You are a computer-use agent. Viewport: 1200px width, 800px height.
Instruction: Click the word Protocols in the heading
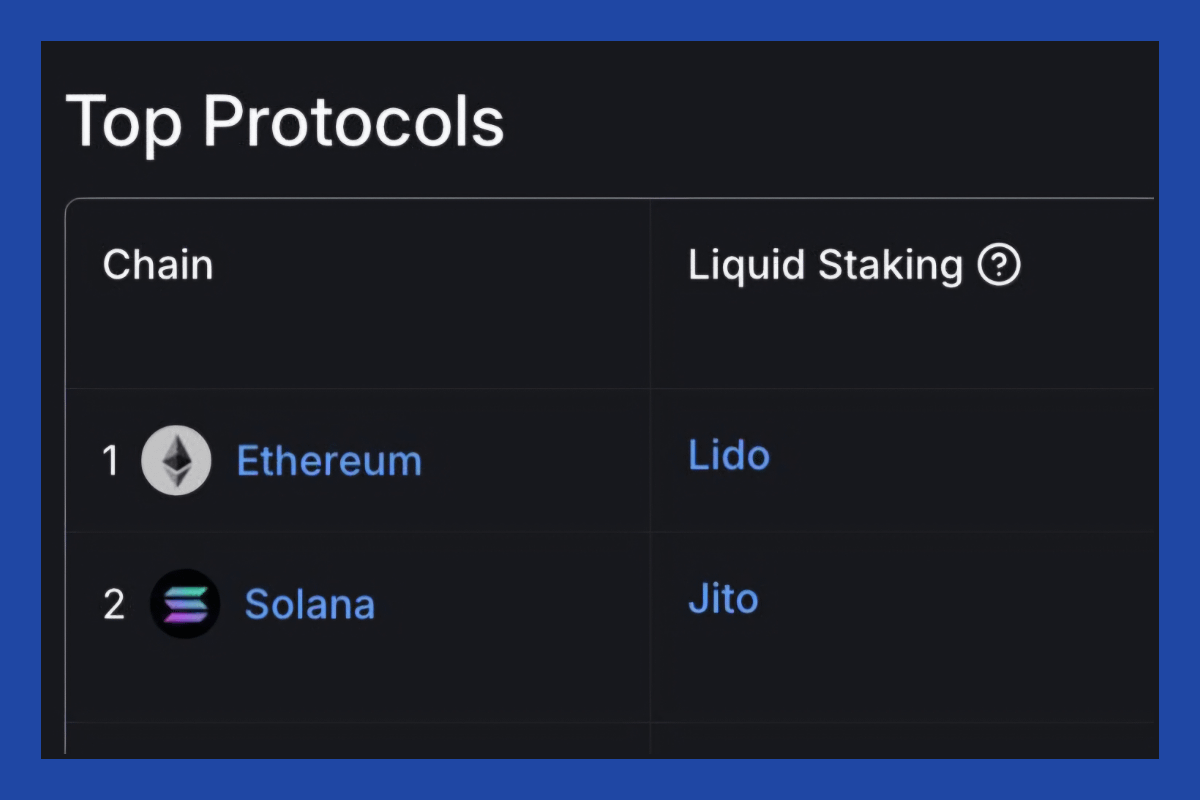pyautogui.click(x=354, y=122)
